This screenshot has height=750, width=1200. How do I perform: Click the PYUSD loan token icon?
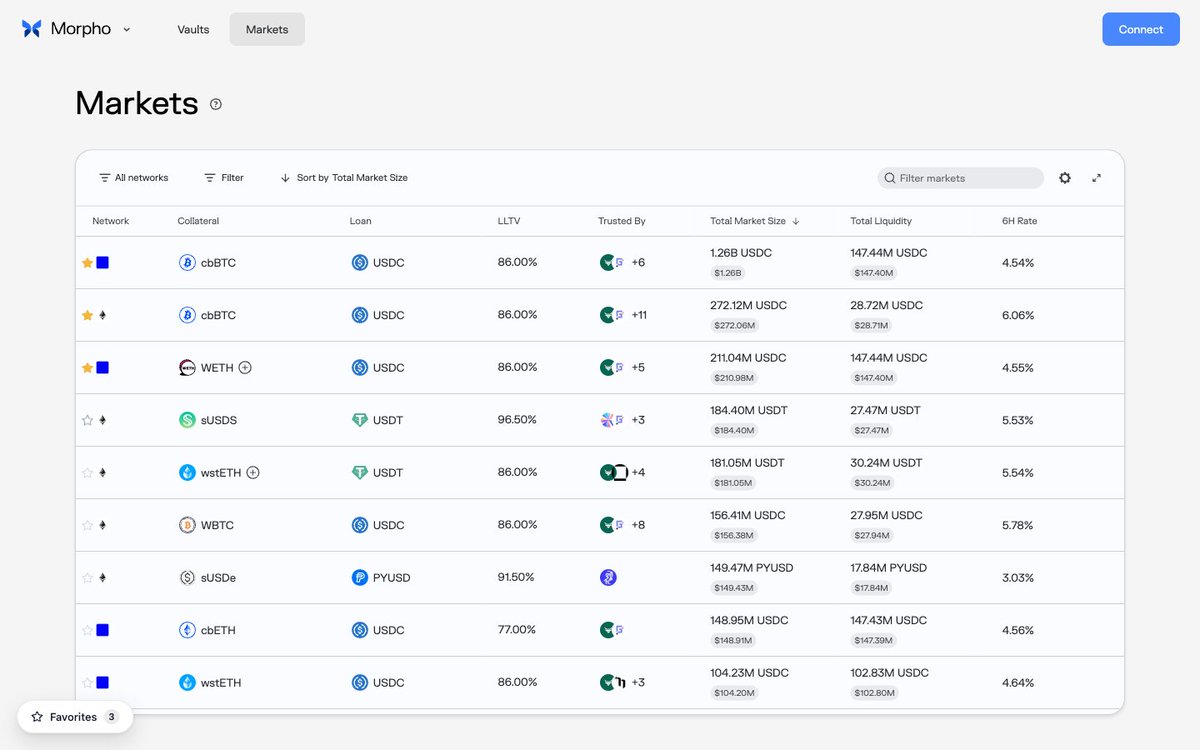360,578
